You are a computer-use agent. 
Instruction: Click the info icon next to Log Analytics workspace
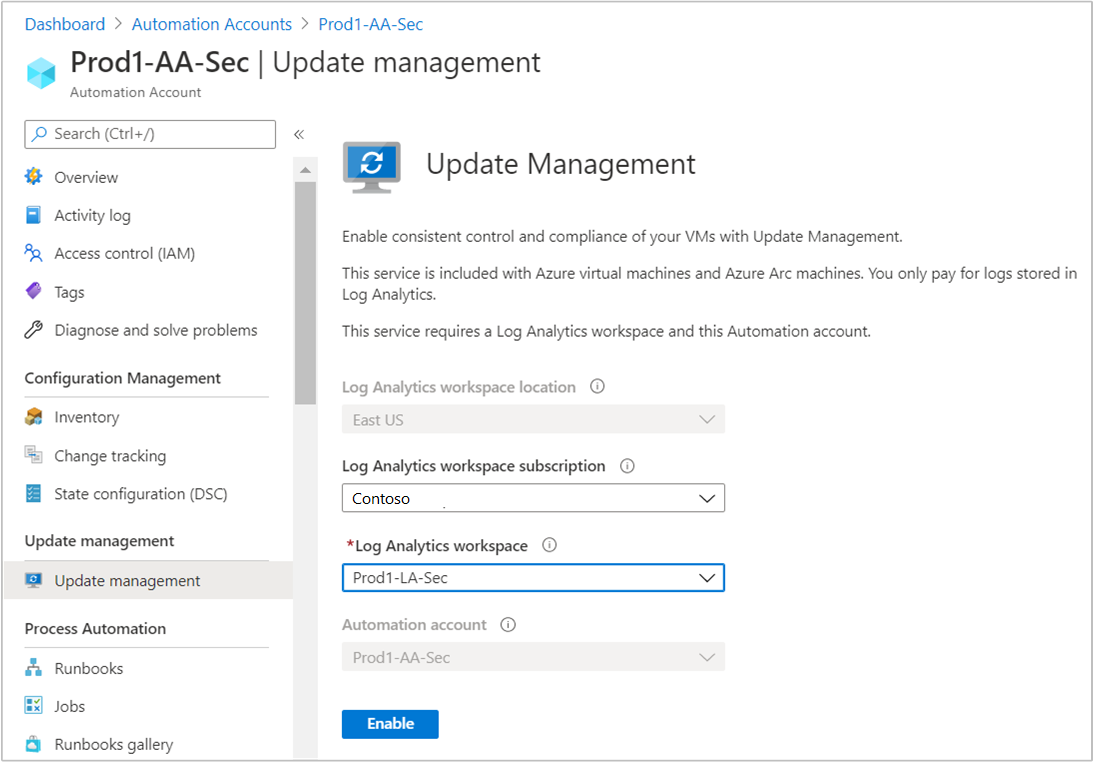pos(548,545)
